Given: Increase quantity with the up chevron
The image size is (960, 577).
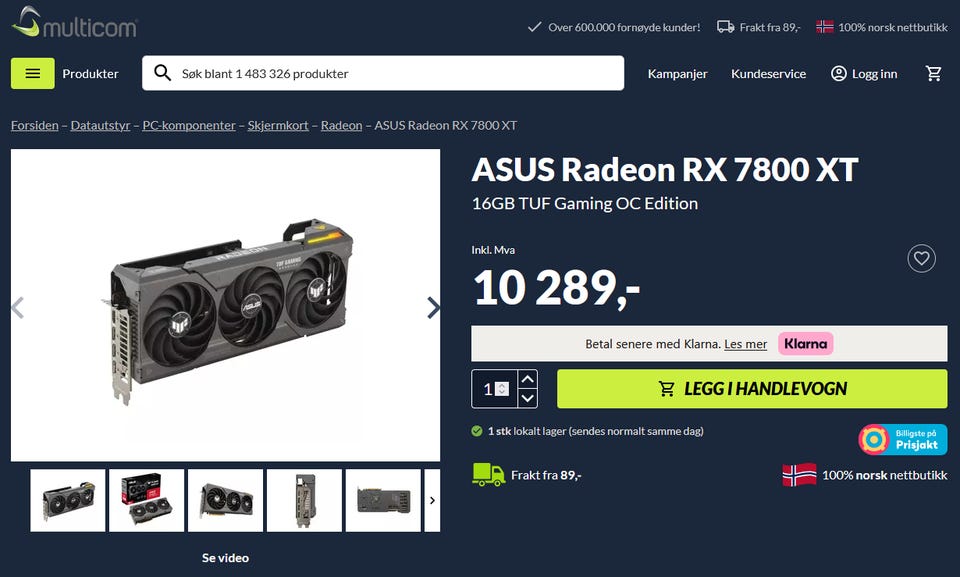Looking at the screenshot, I should click(528, 379).
